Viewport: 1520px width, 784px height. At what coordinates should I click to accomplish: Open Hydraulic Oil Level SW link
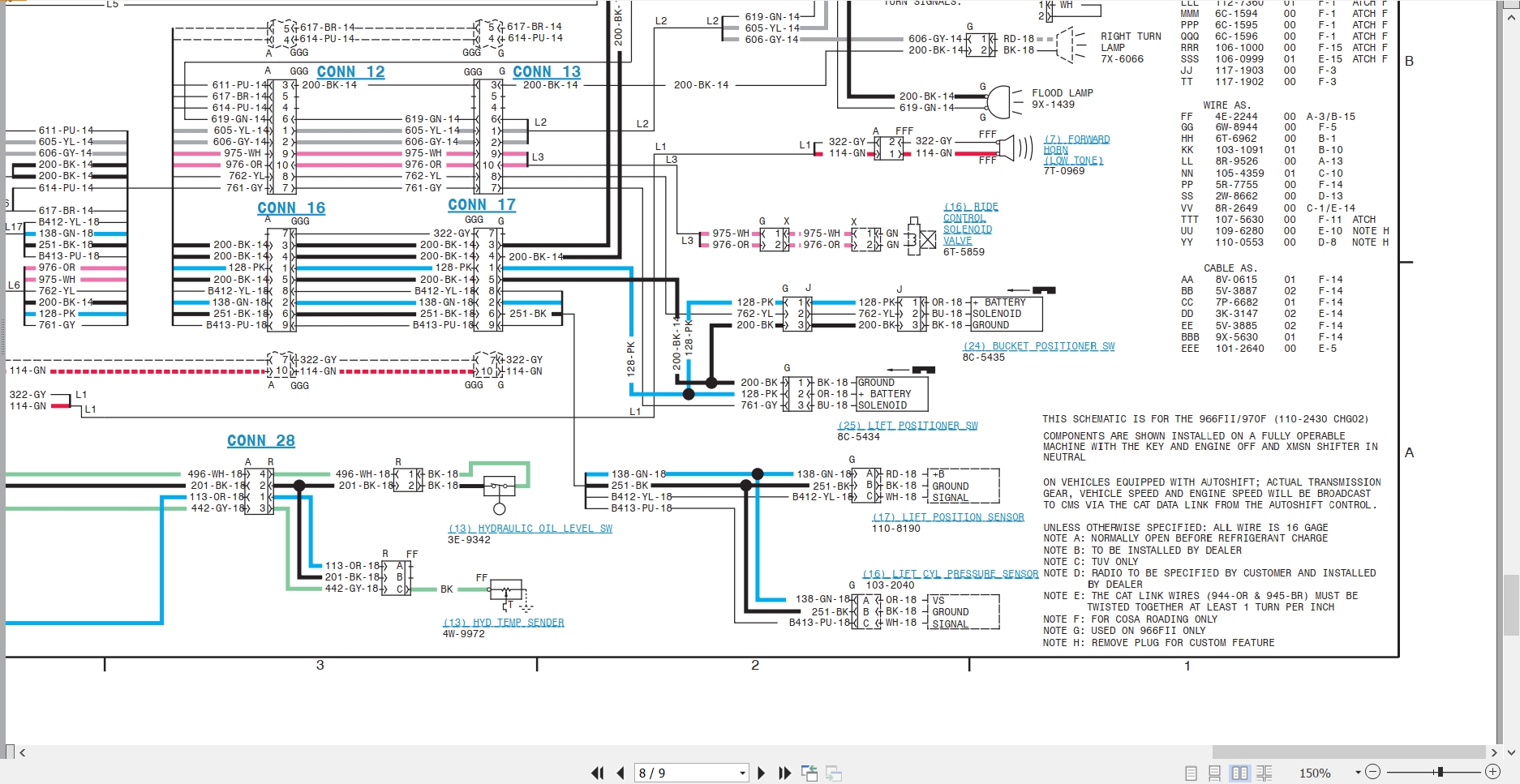click(x=530, y=529)
